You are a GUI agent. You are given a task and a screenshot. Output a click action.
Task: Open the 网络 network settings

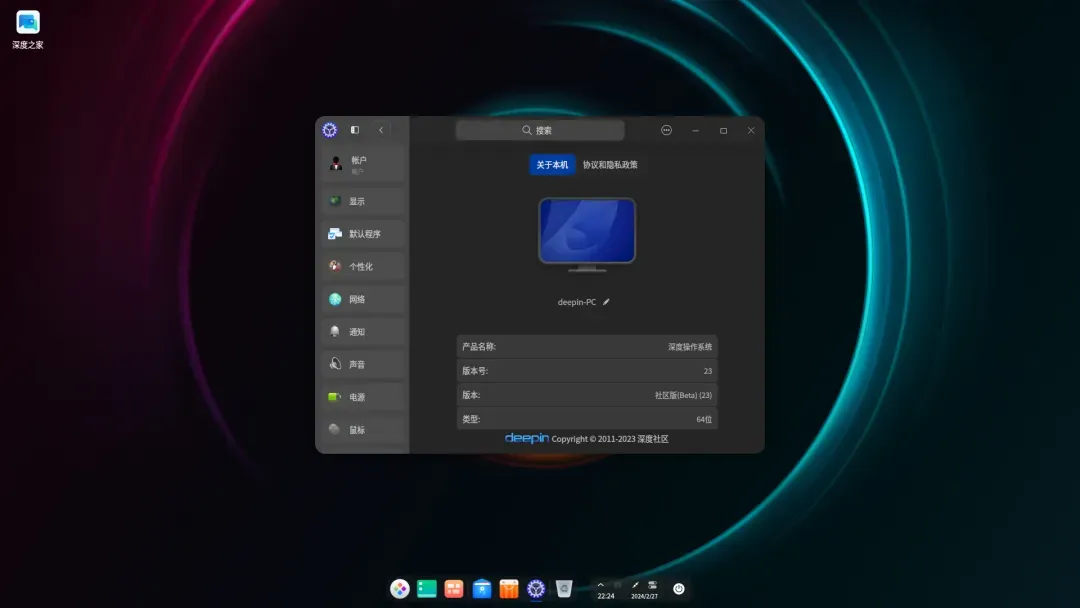point(362,300)
